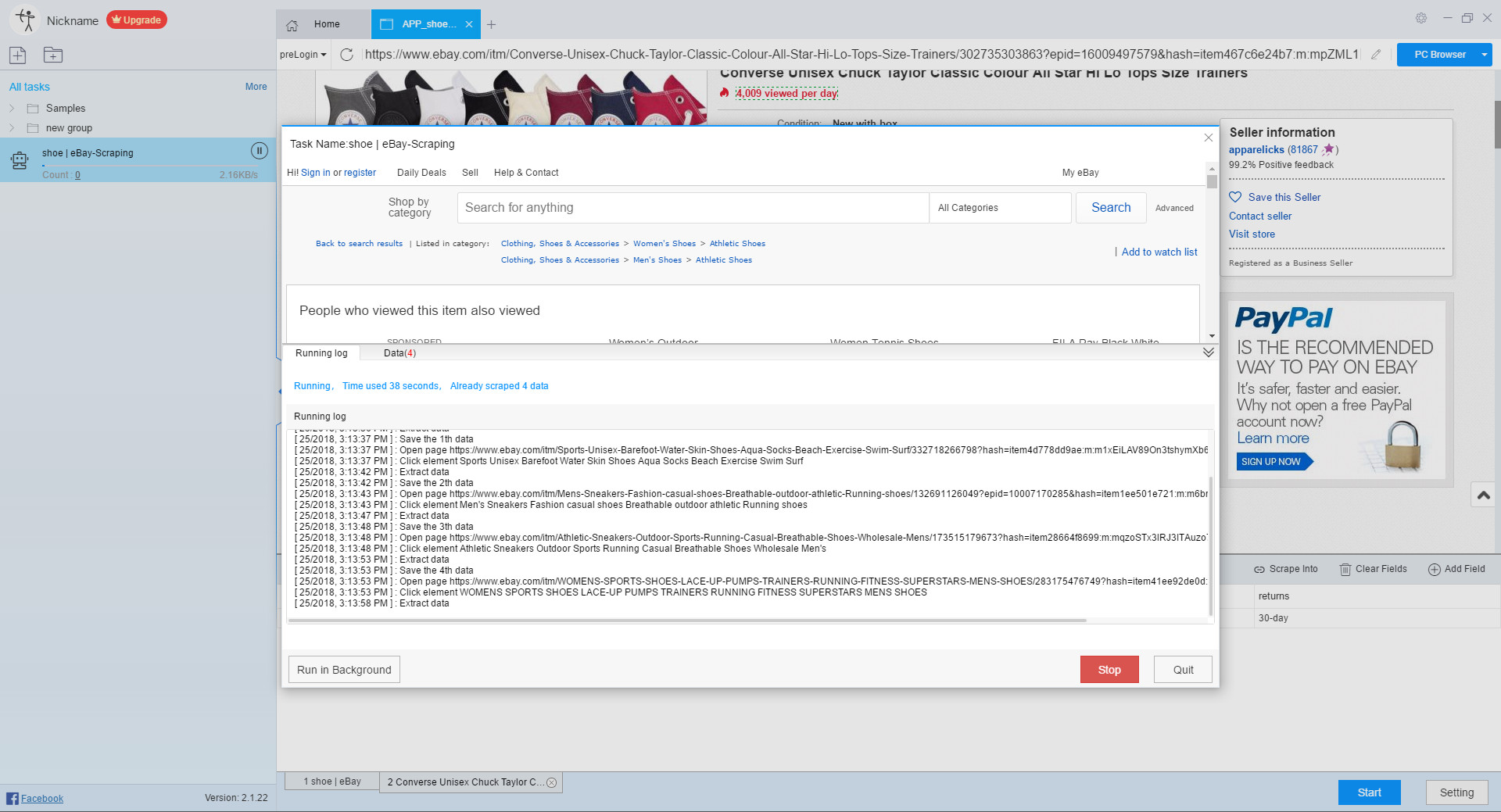Click the dialog vertical scrollbar down arrow
This screenshot has width=1501, height=812.
[x=1212, y=336]
